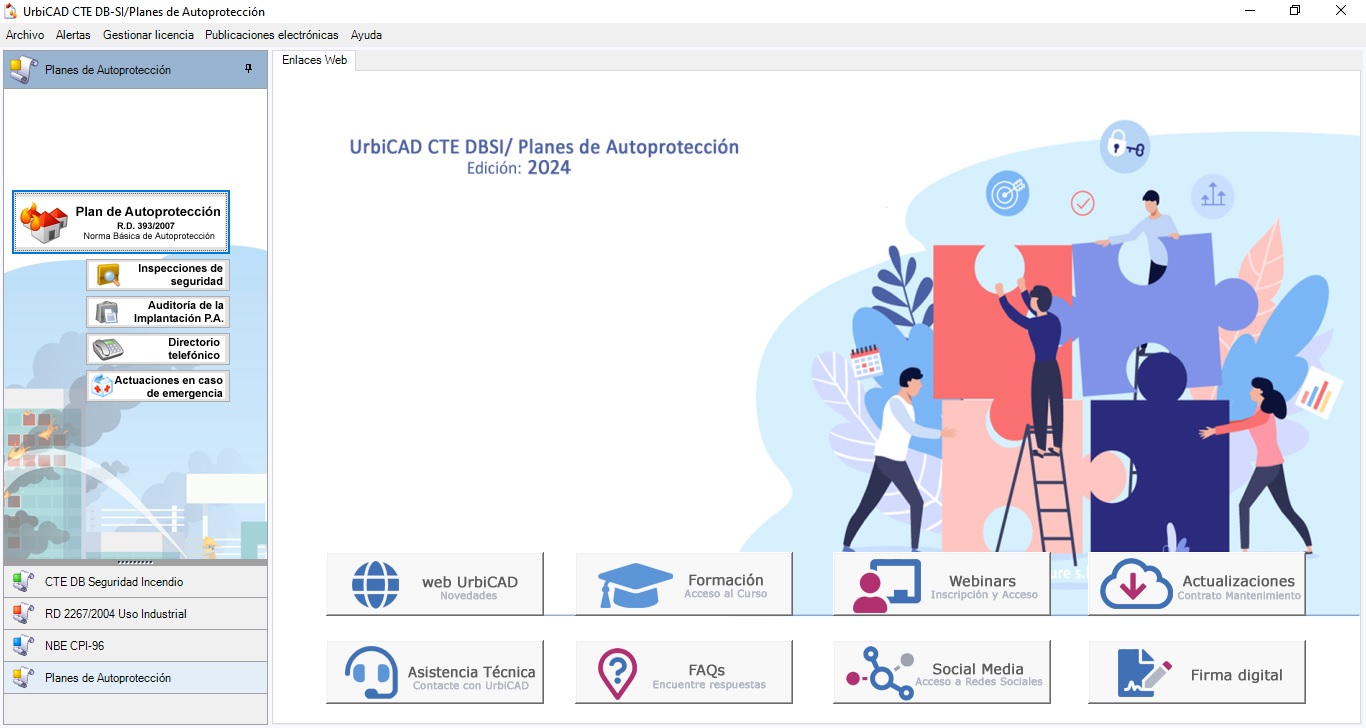Open the Archivo menu
Viewport: 1366px width, 728px height.
(x=25, y=35)
